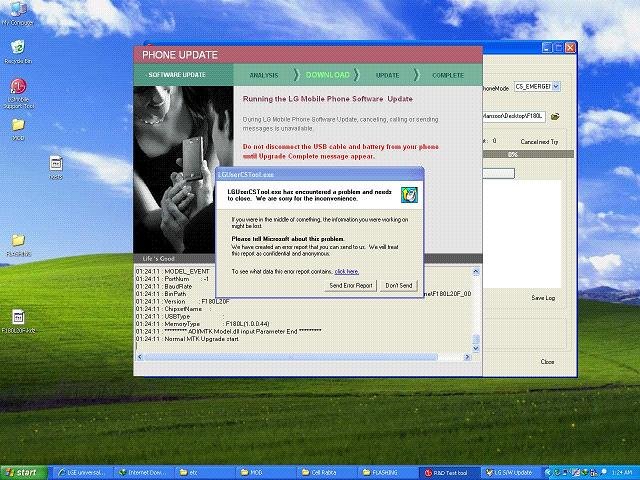Viewport: 640px width, 480px height.
Task: Click the woman-with-phone promotional image
Action: (x=183, y=169)
